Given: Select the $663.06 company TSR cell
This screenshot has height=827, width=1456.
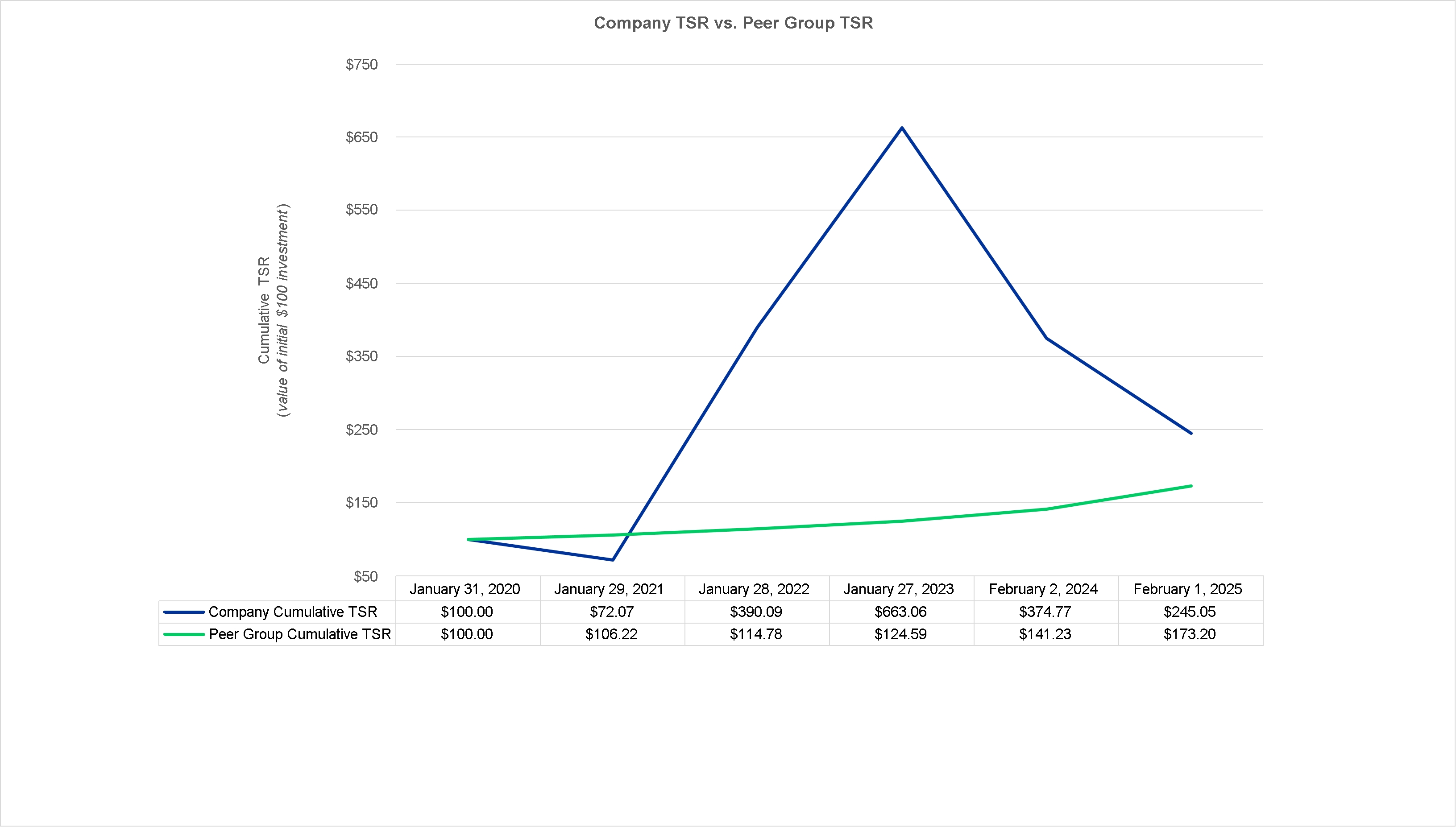Looking at the screenshot, I should [x=900, y=612].
